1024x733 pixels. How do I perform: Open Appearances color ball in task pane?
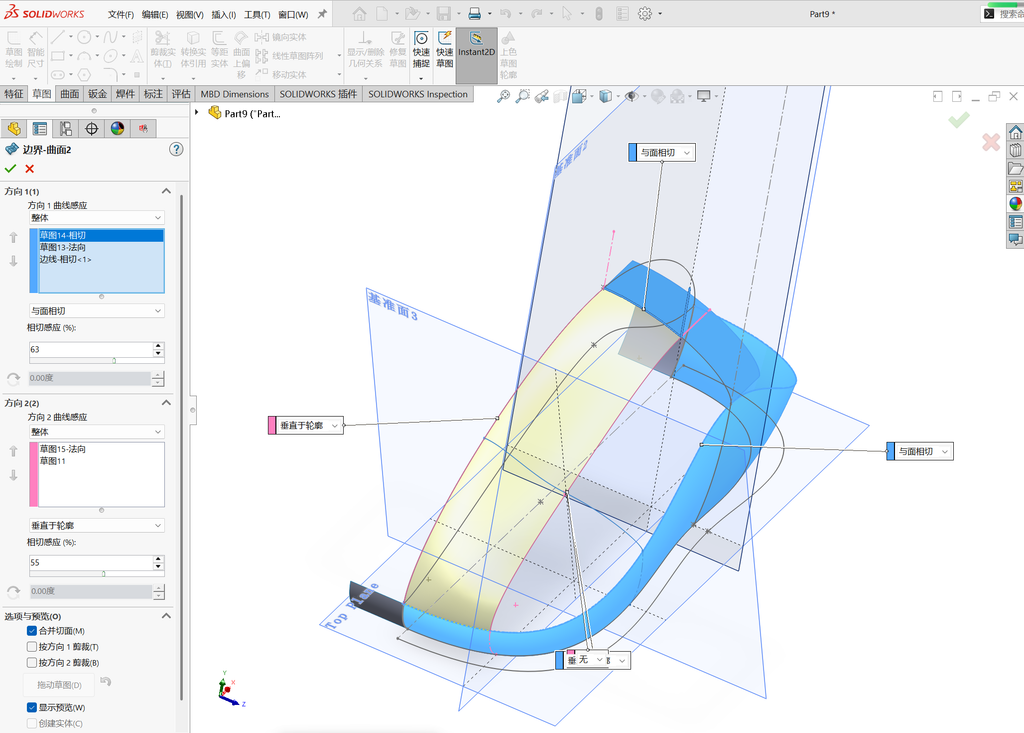click(x=1015, y=204)
